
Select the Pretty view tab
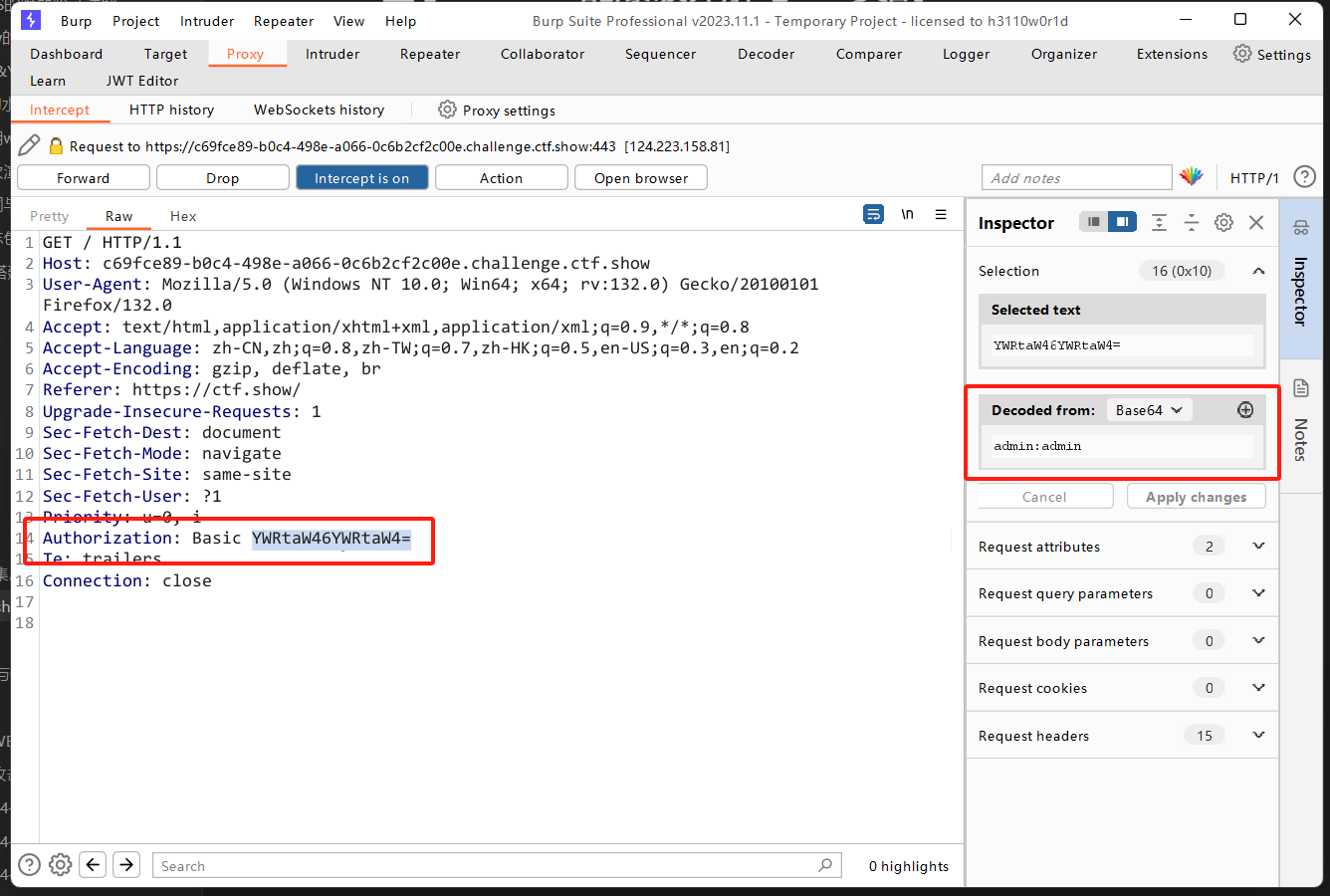pyautogui.click(x=50, y=216)
